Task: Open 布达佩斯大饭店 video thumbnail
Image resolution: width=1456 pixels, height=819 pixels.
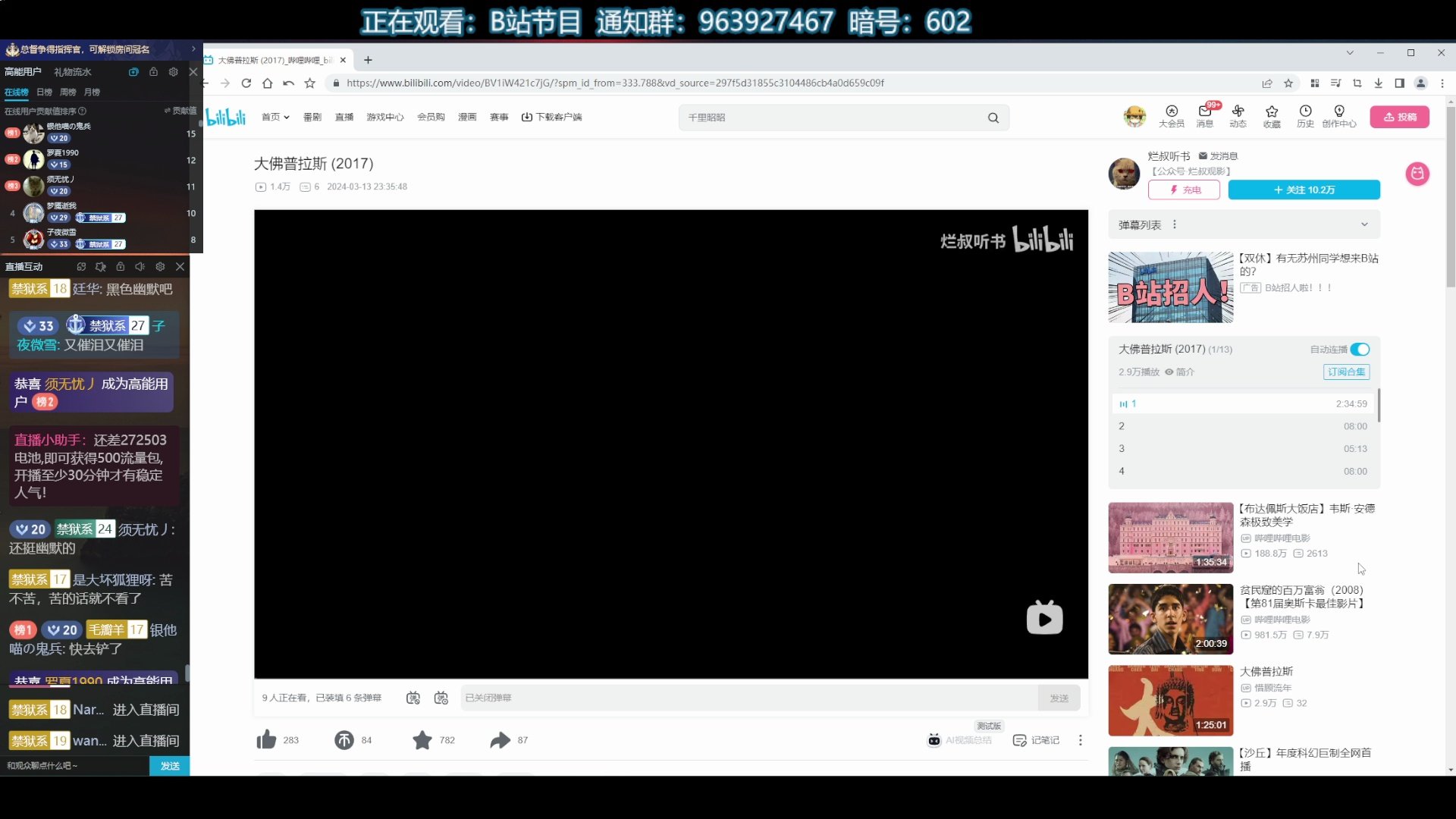Action: coord(1171,538)
